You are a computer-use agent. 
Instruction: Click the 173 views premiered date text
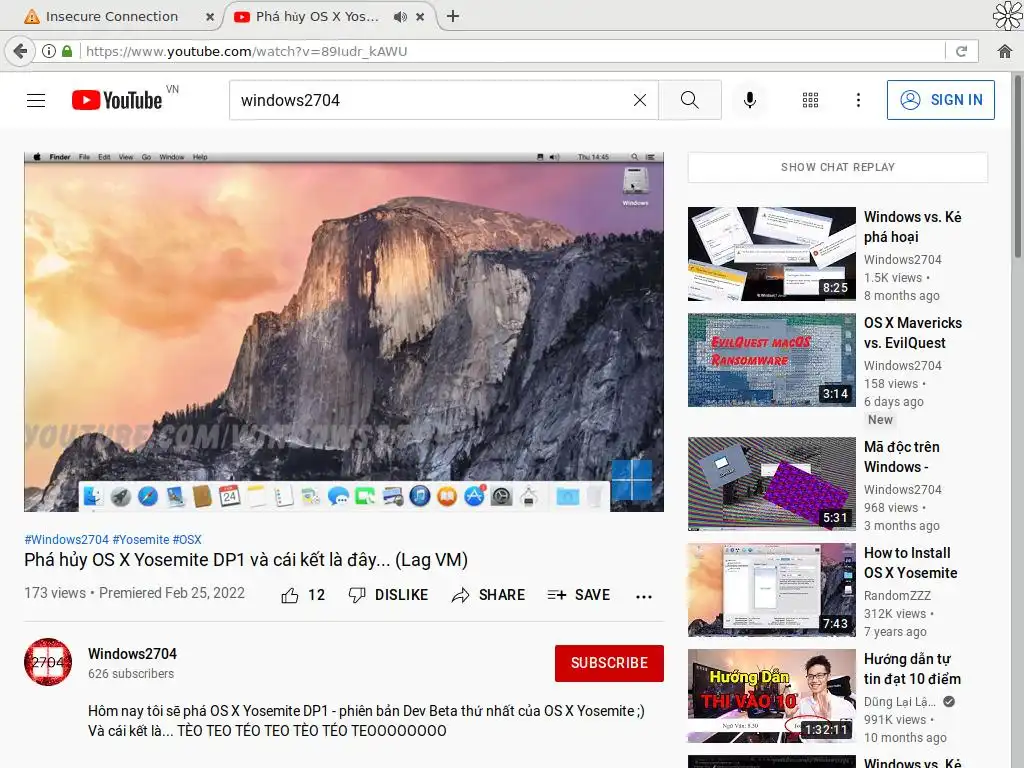(135, 593)
